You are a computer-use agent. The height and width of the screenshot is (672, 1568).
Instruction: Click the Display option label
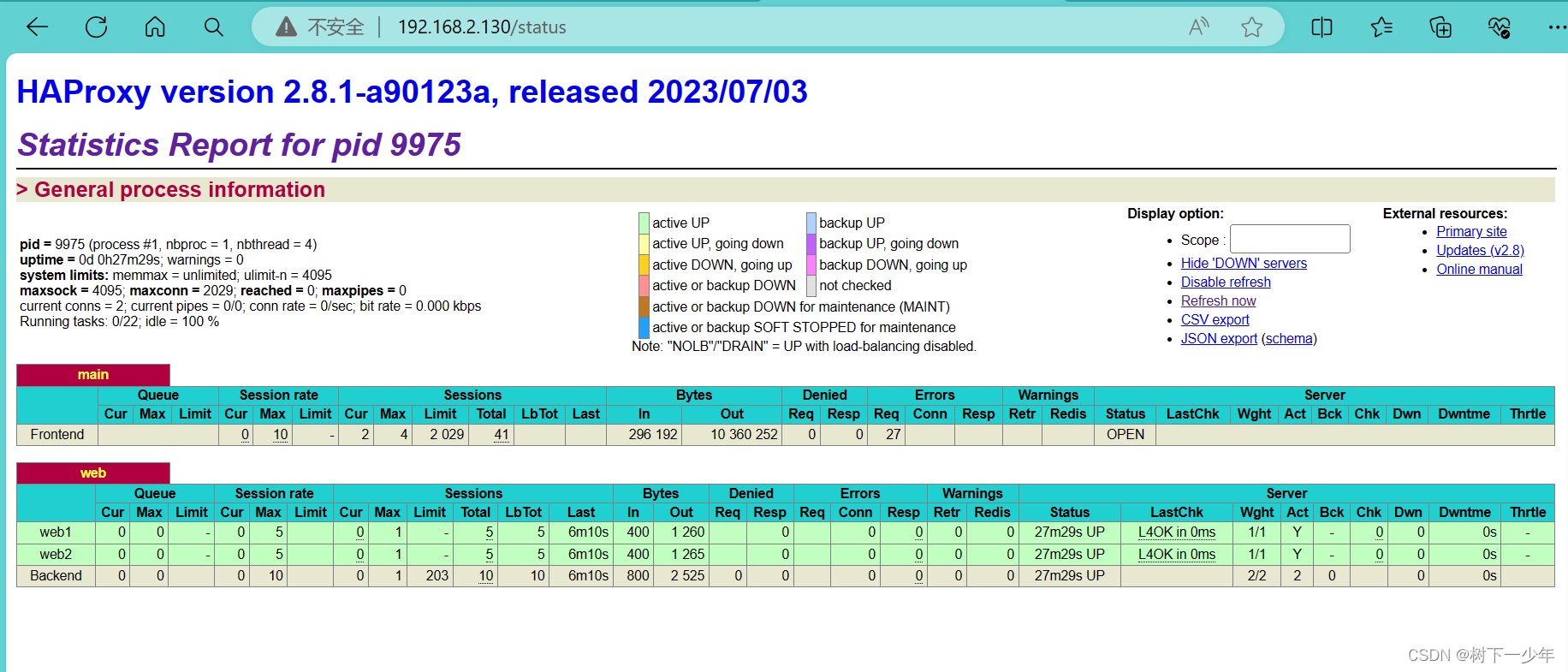[x=1175, y=213]
